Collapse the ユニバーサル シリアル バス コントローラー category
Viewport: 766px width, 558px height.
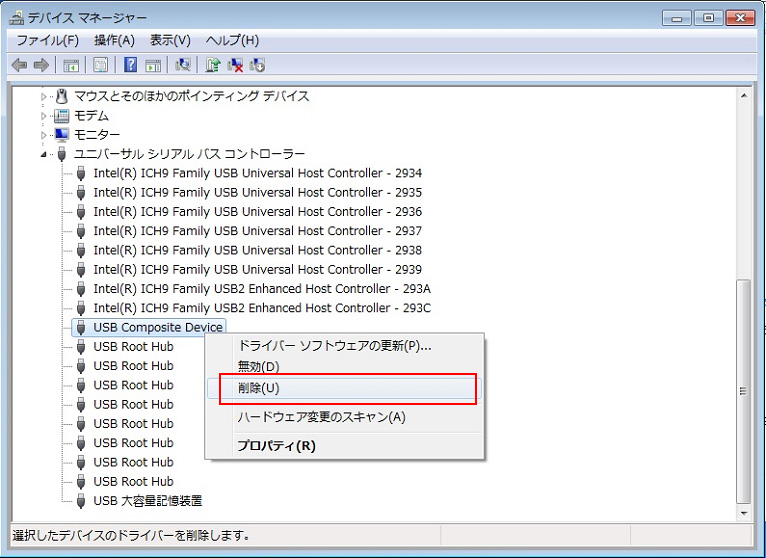[x=43, y=154]
